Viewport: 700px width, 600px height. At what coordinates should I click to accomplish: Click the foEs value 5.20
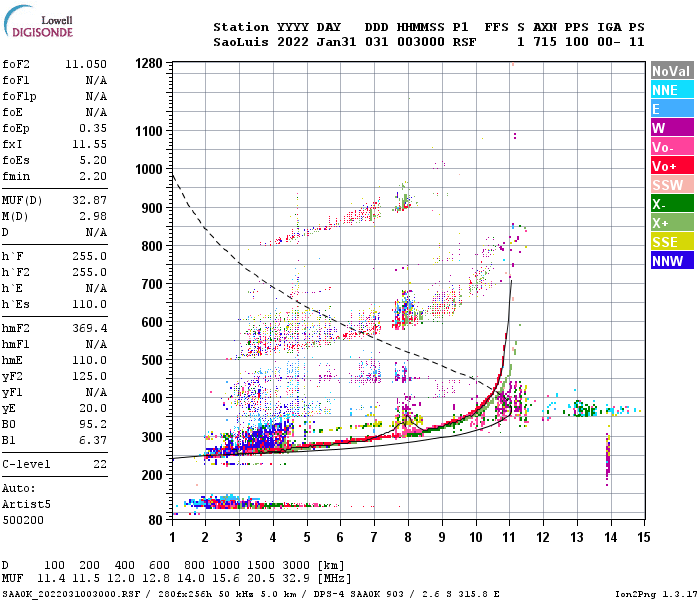(93, 160)
